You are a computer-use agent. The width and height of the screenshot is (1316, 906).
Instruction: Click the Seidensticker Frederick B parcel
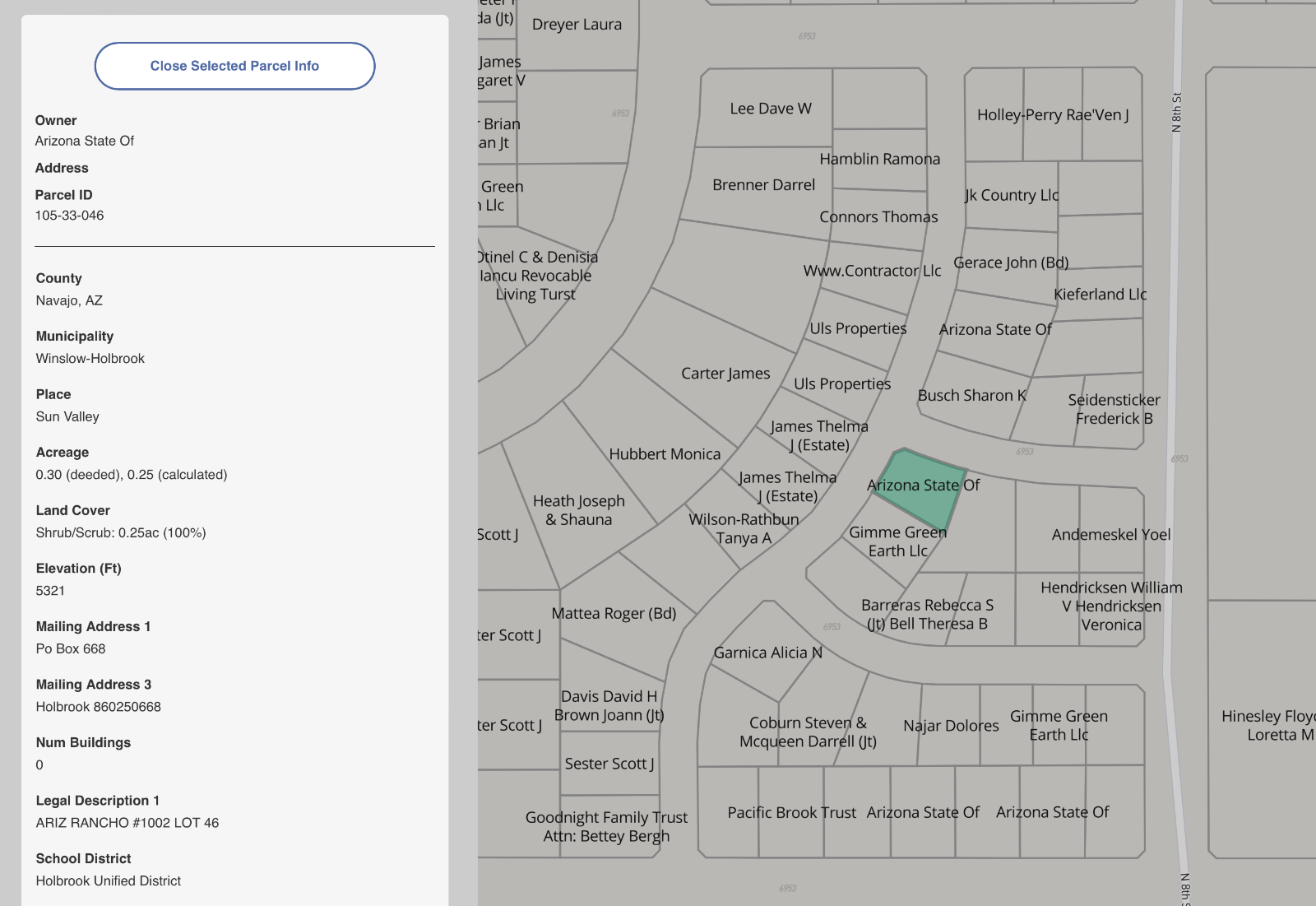pos(1114,409)
